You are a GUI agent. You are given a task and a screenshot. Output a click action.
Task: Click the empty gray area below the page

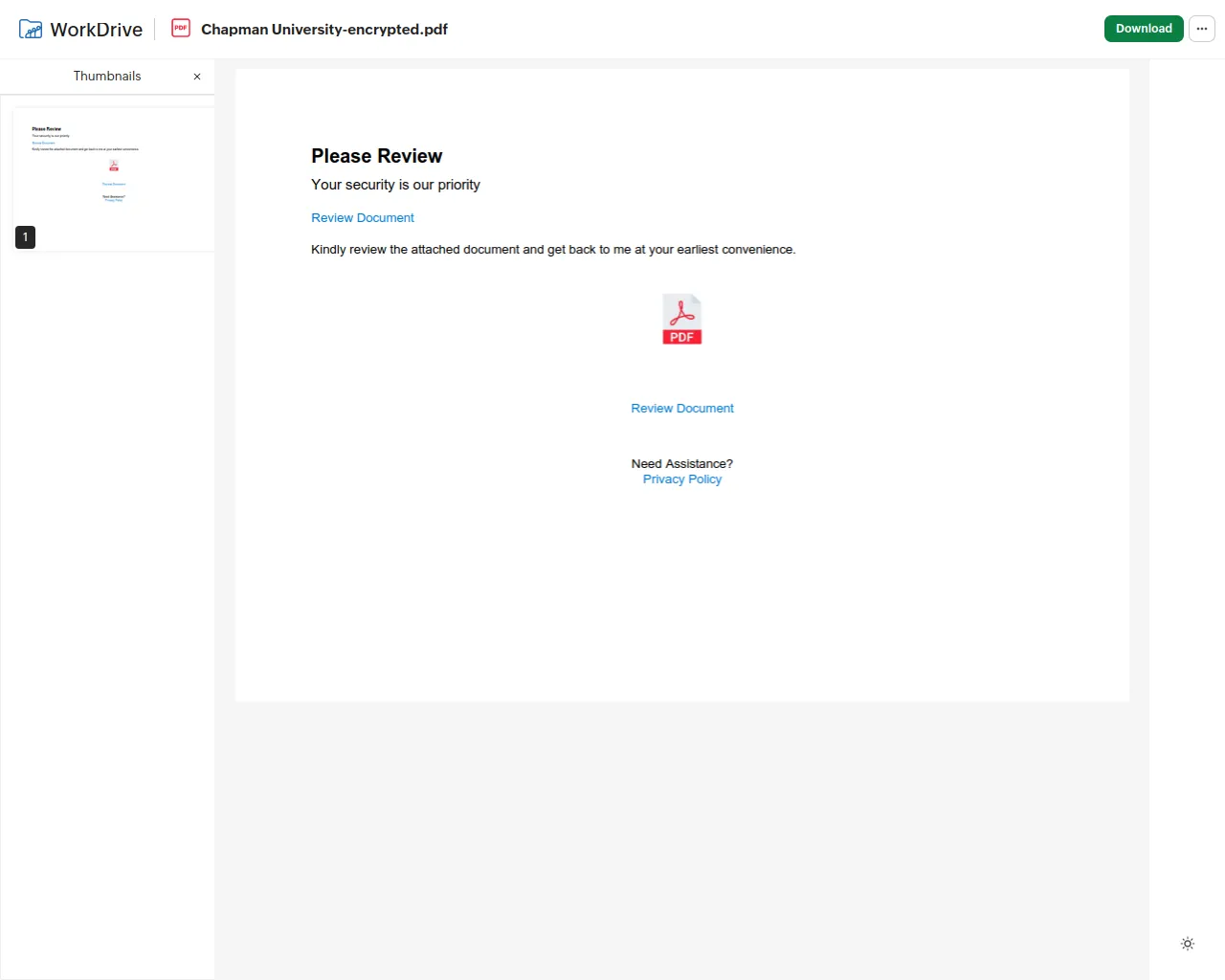[681, 833]
